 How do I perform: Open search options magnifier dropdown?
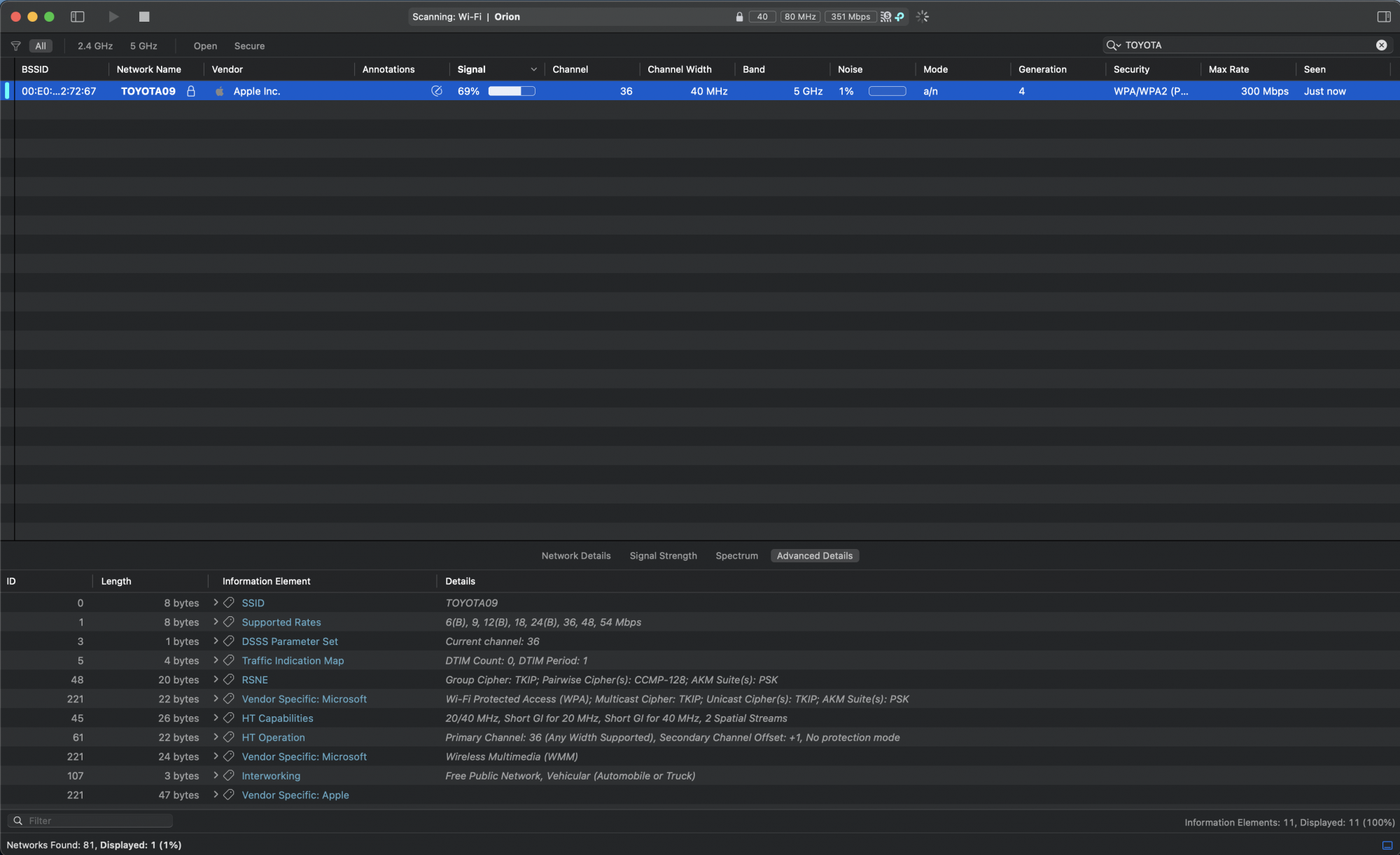coord(1113,46)
